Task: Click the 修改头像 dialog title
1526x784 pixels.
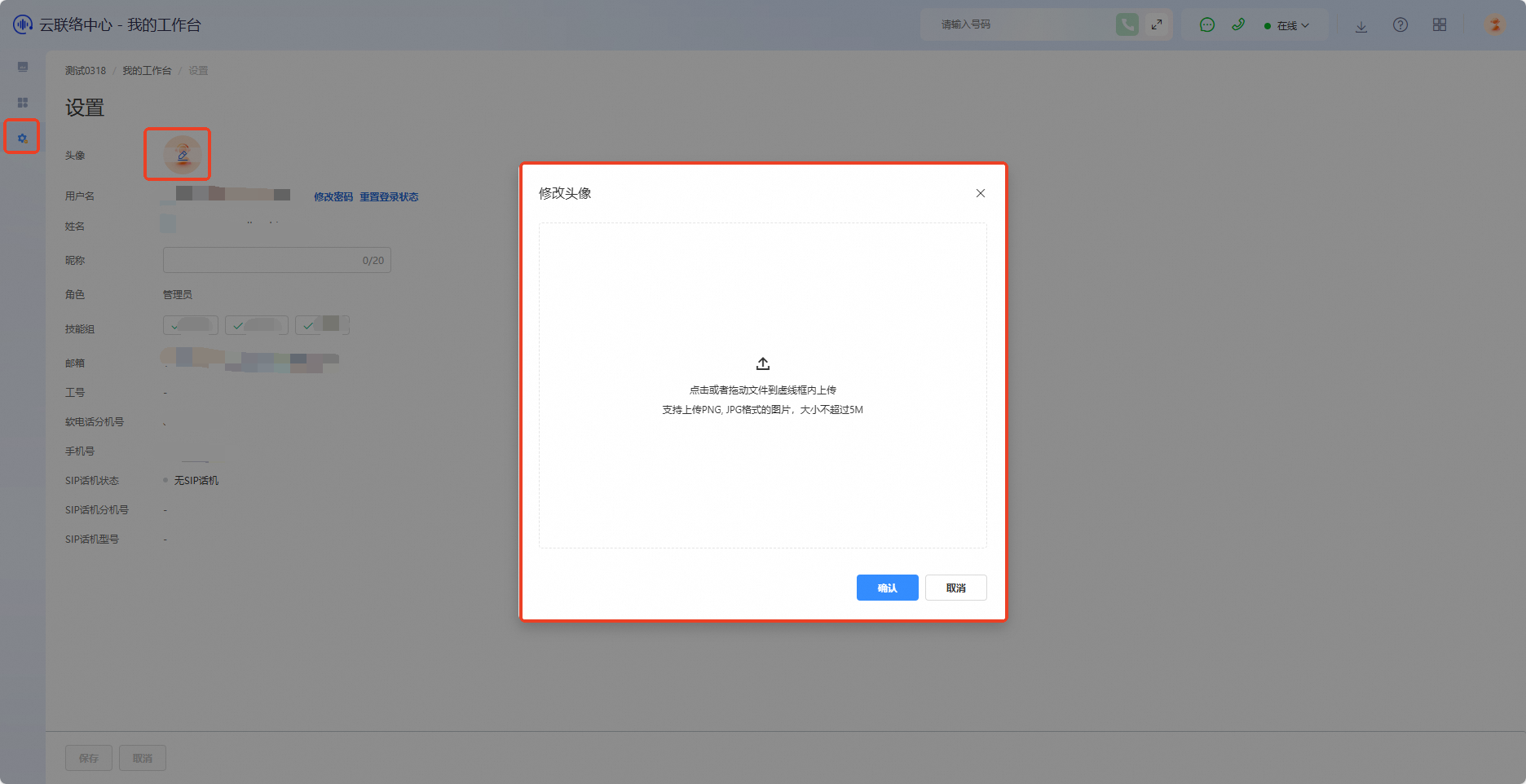Action: [565, 193]
